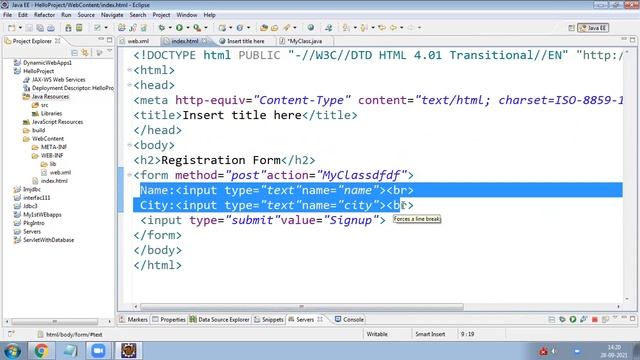
Task: Click Start server green icon in Servers view
Action: pyautogui.click(x=573, y=319)
